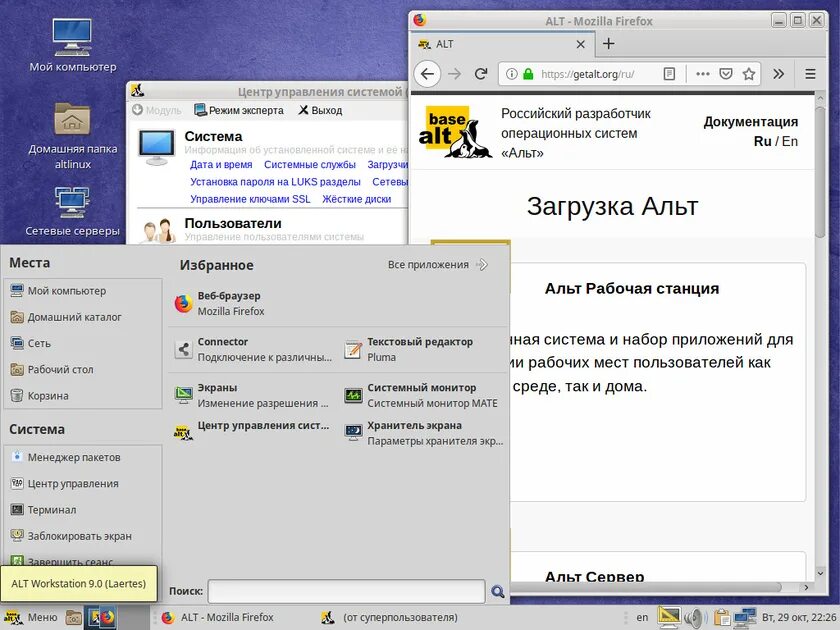The image size is (840, 630).
Task: Toggle Режим эксперта in Control Center
Action: click(238, 109)
